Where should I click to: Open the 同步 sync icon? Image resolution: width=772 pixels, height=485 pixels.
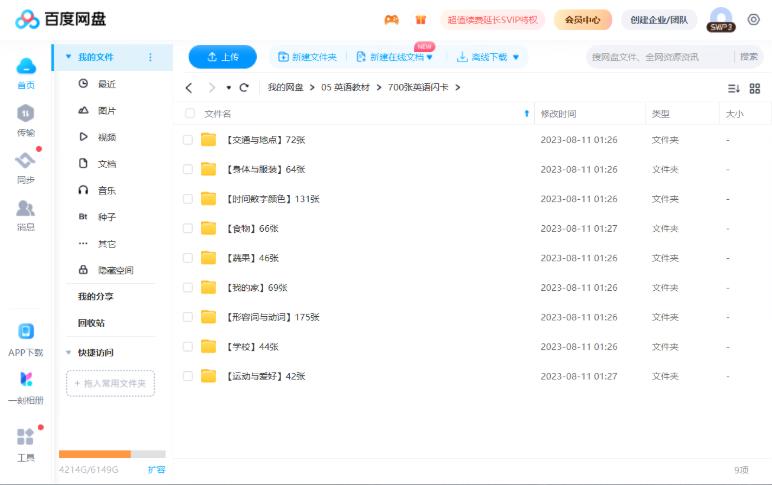[26, 160]
